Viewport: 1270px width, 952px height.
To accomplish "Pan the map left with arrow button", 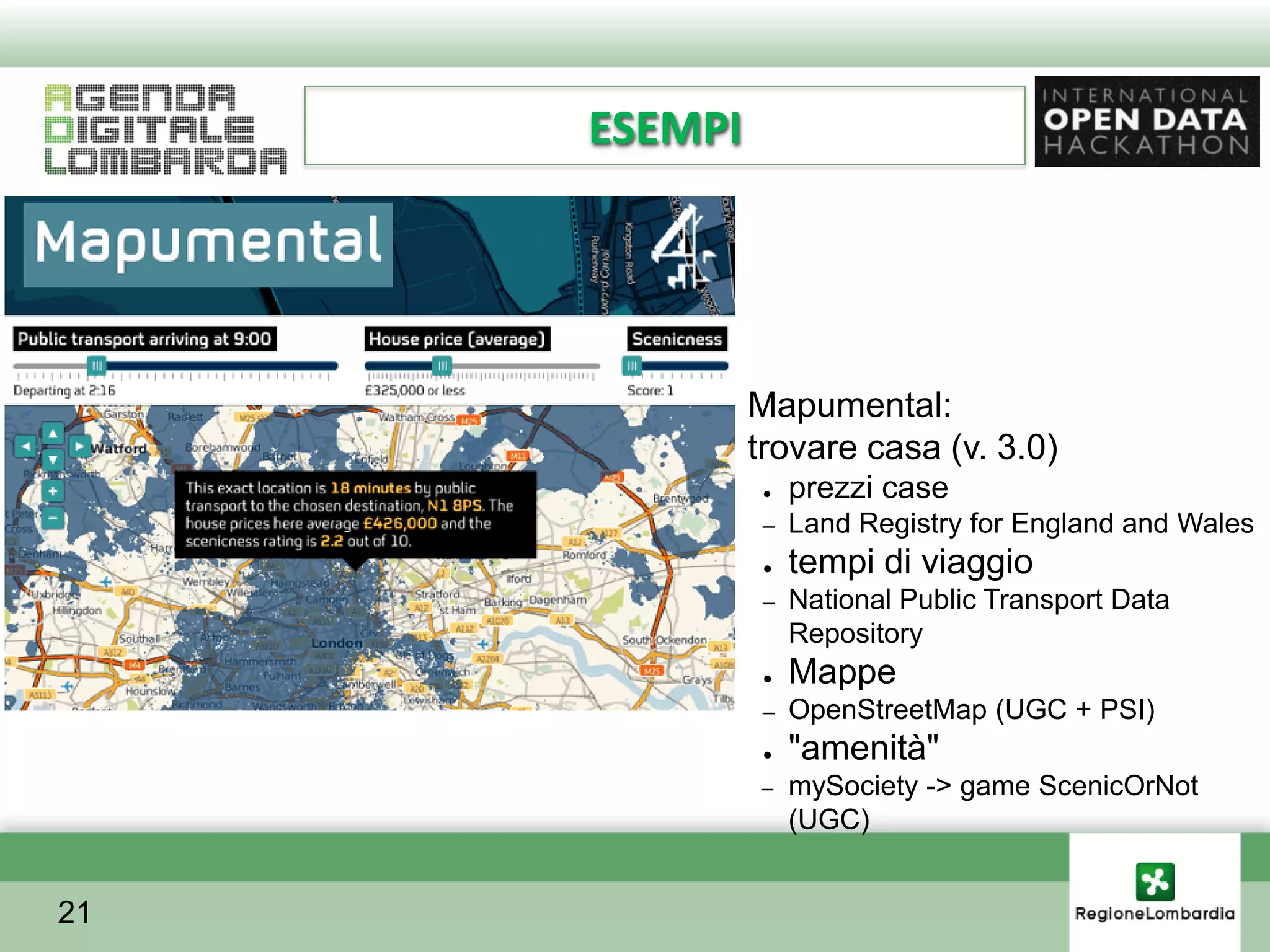I will [x=26, y=446].
